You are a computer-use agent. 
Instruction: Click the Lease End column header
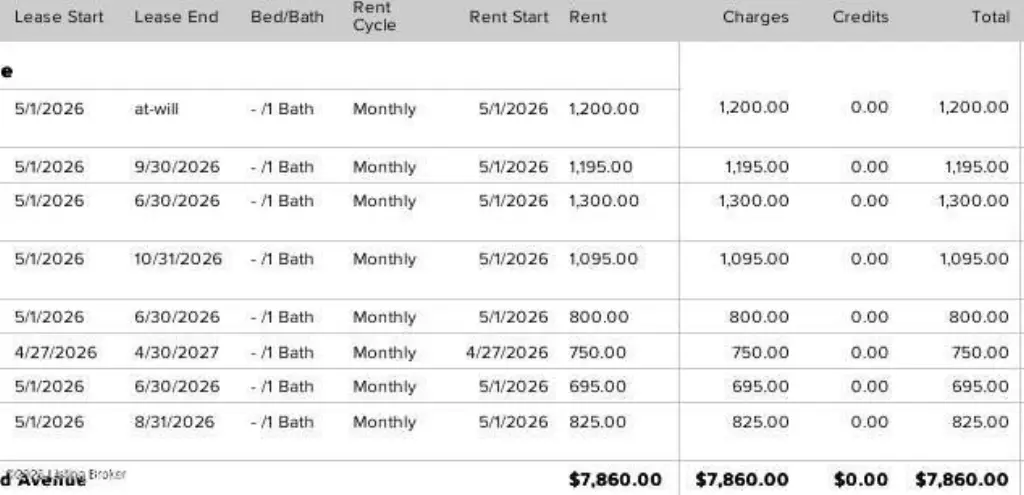coord(176,17)
